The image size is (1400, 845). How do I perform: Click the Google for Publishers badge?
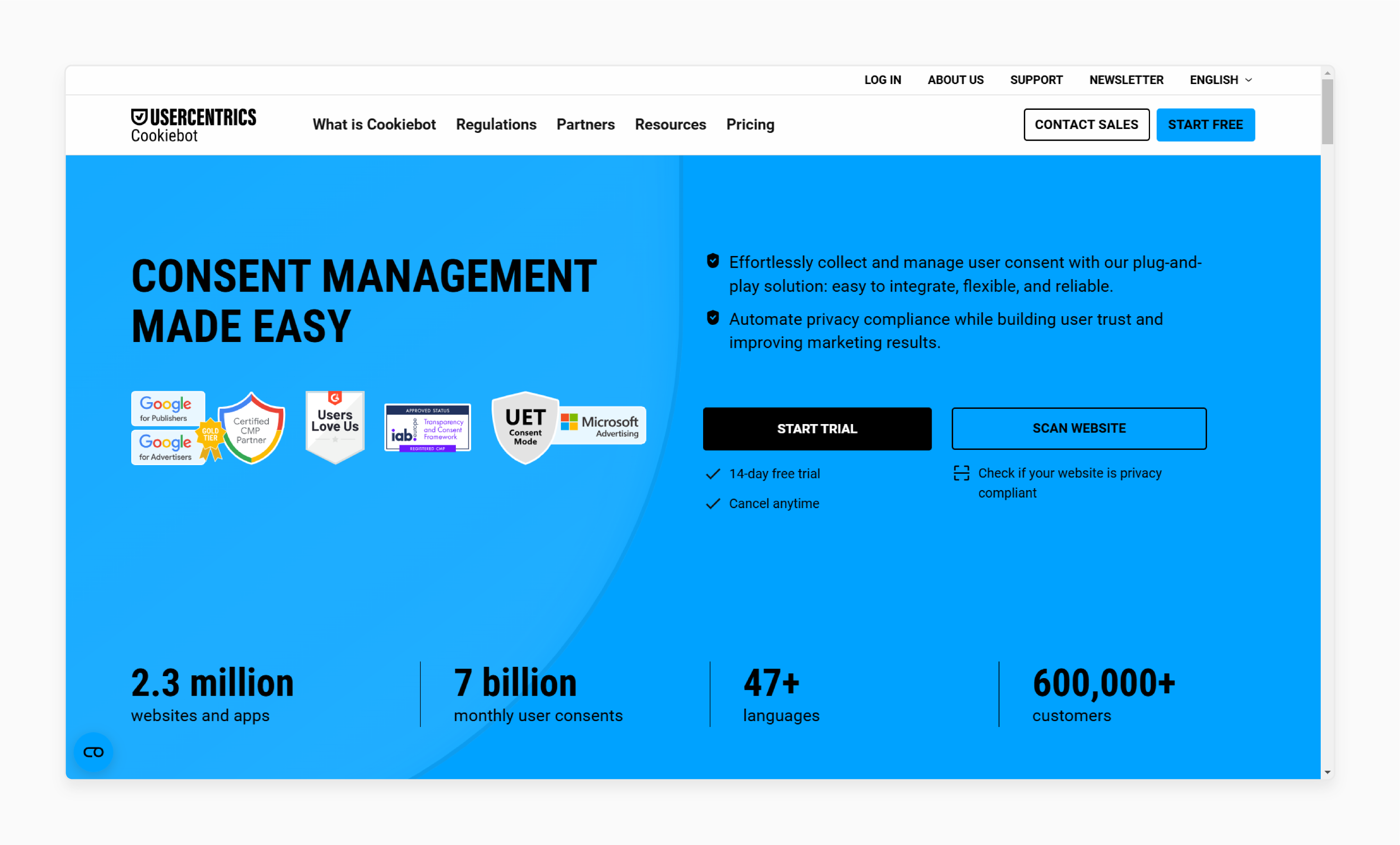click(168, 408)
